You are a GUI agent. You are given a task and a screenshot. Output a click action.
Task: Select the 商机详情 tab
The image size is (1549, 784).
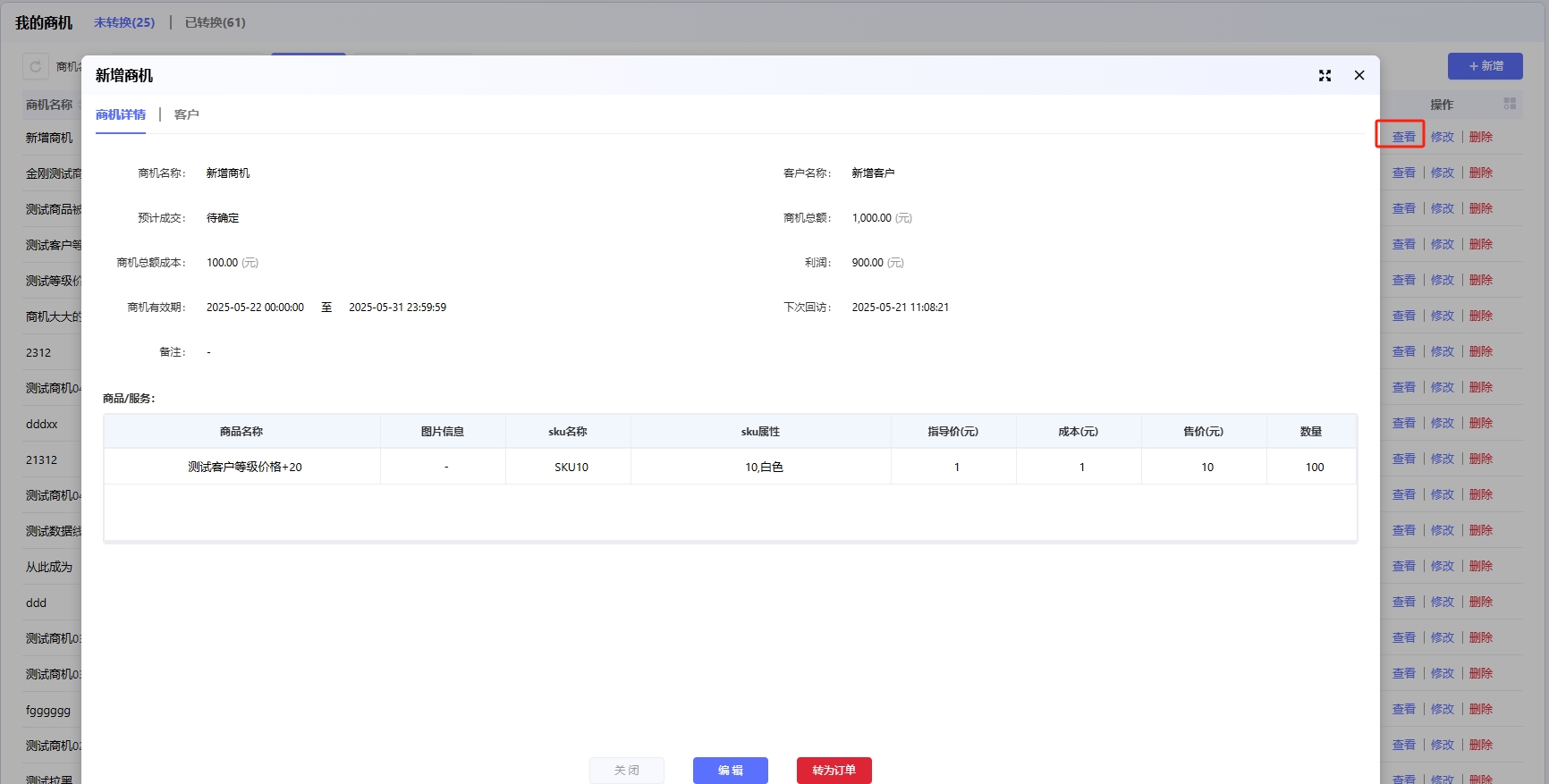click(121, 114)
